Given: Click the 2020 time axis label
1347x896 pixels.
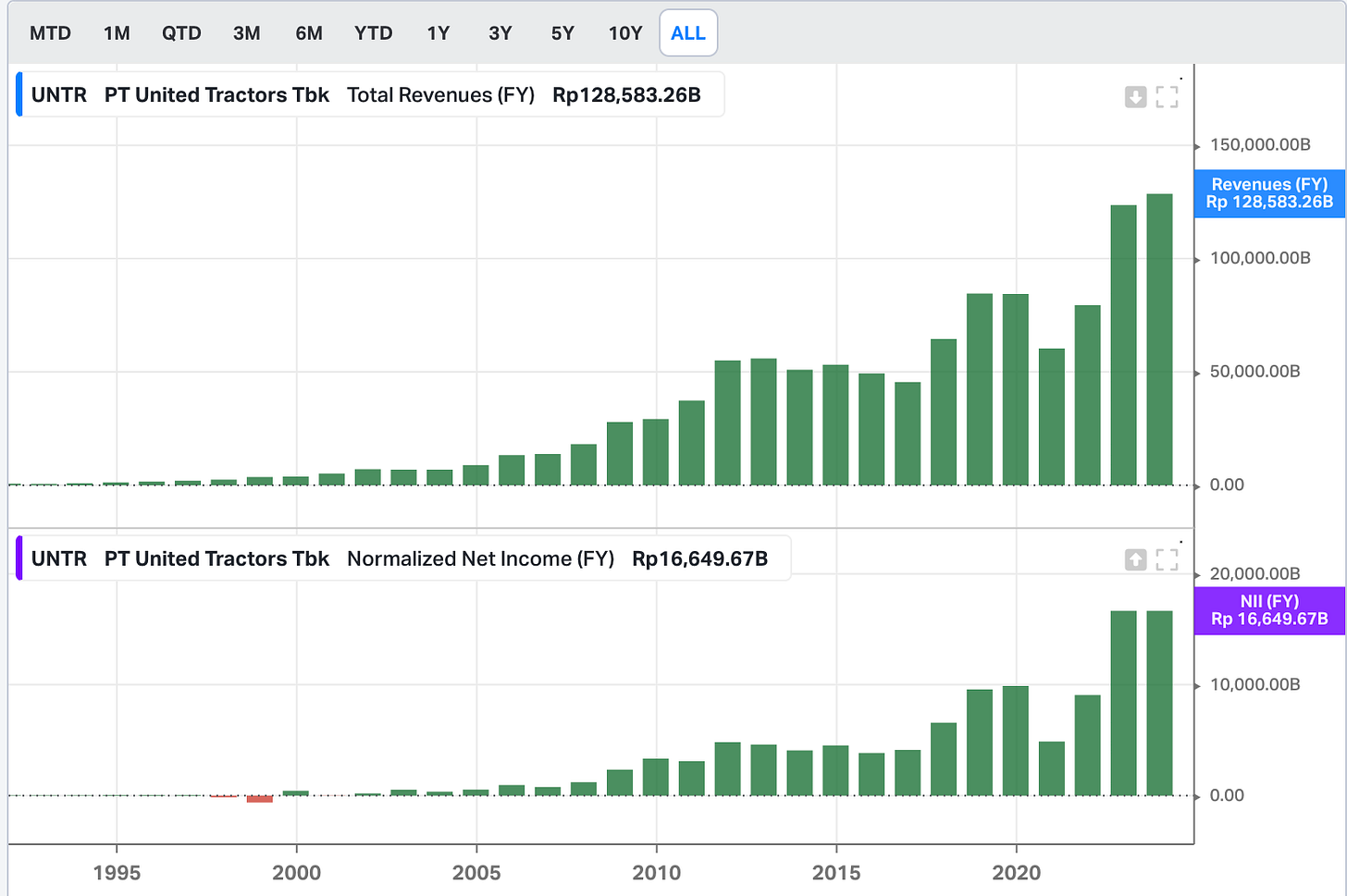Looking at the screenshot, I should tap(1017, 873).
